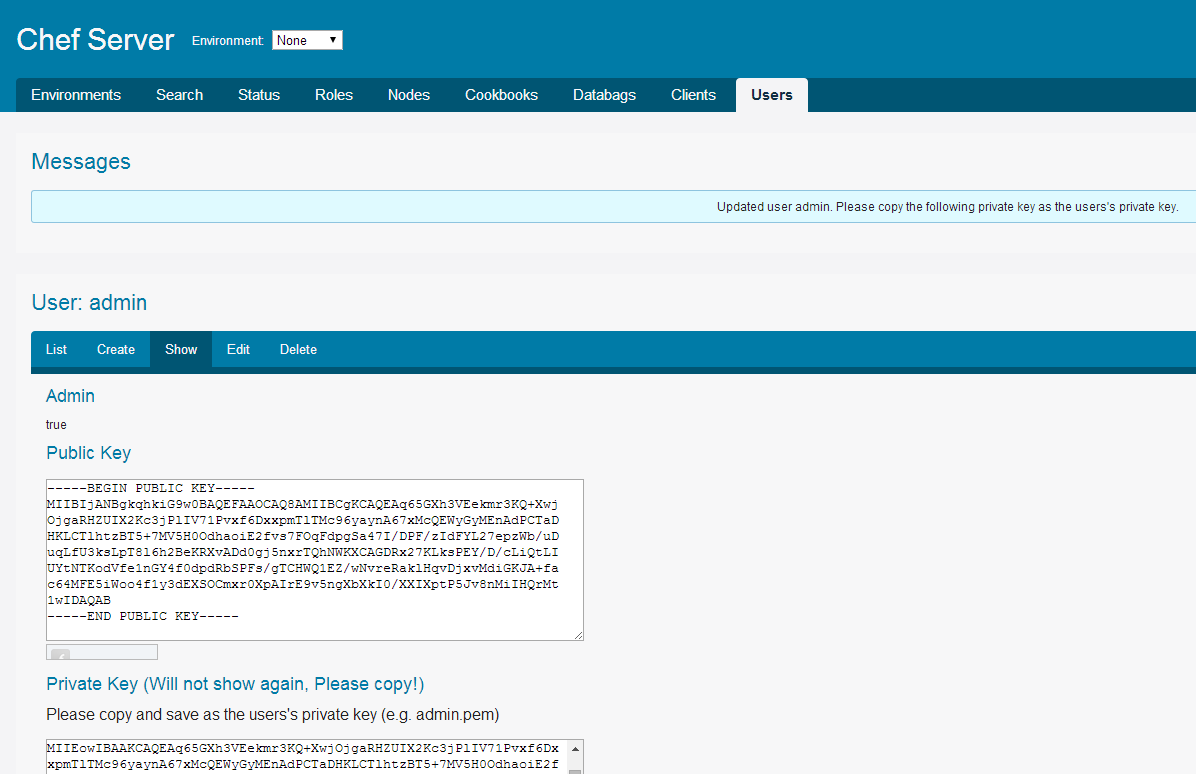Click the 'User: admin' heading

(x=89, y=303)
